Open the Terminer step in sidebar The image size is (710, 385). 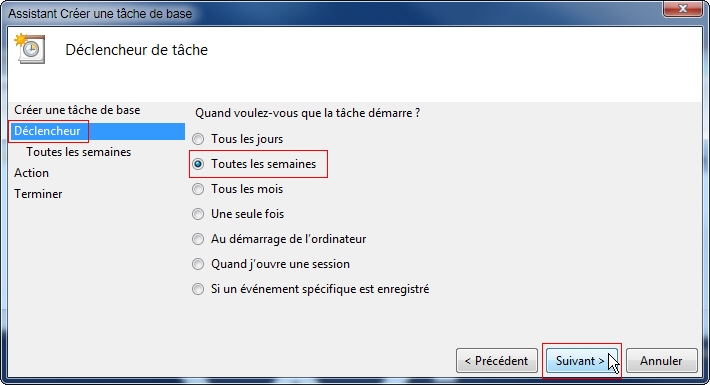point(38,194)
